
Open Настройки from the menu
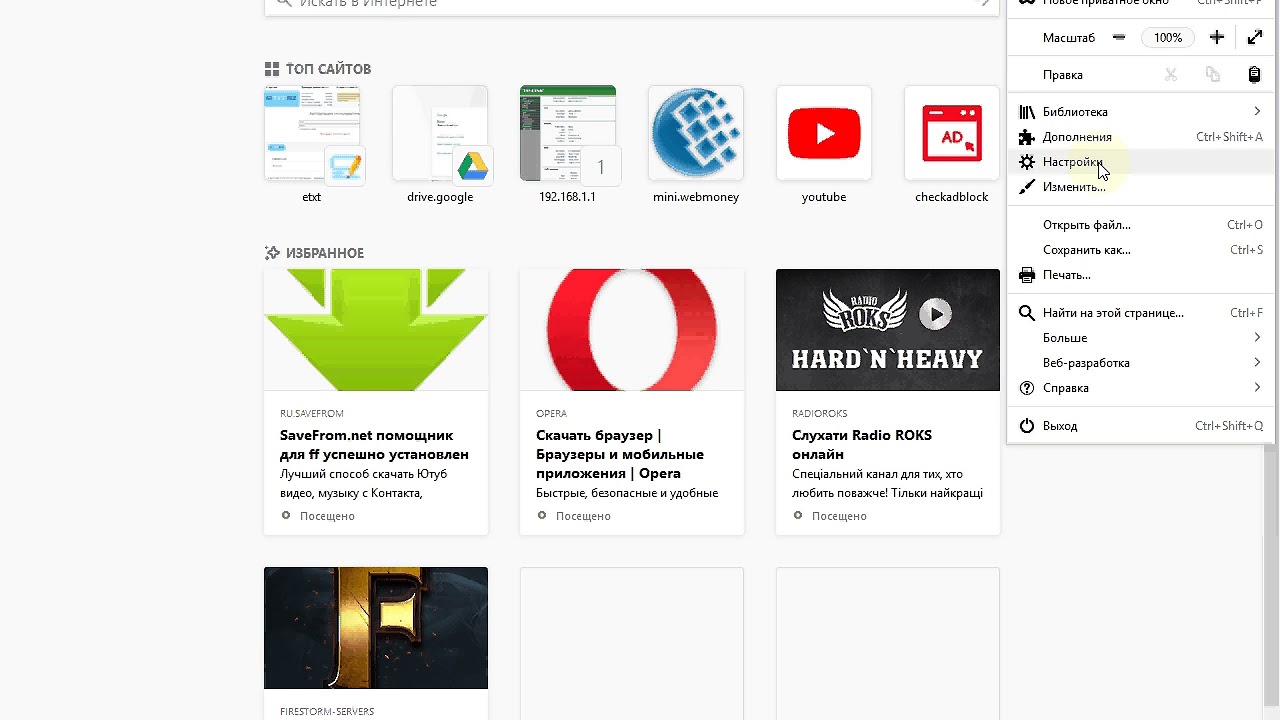[x=1140, y=162]
